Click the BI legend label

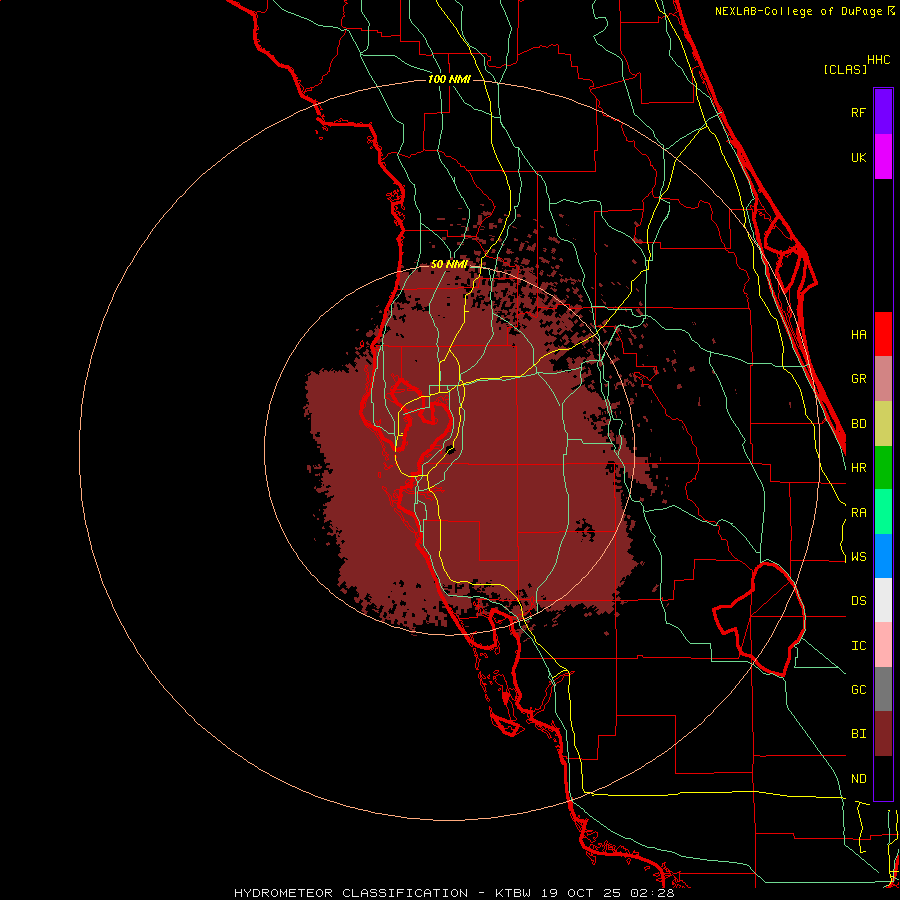point(858,734)
